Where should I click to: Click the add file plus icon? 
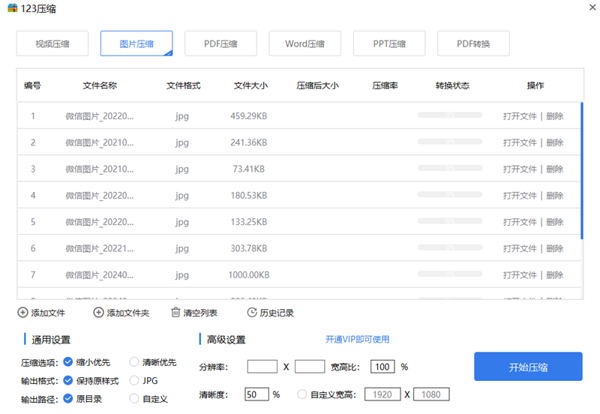(23, 313)
